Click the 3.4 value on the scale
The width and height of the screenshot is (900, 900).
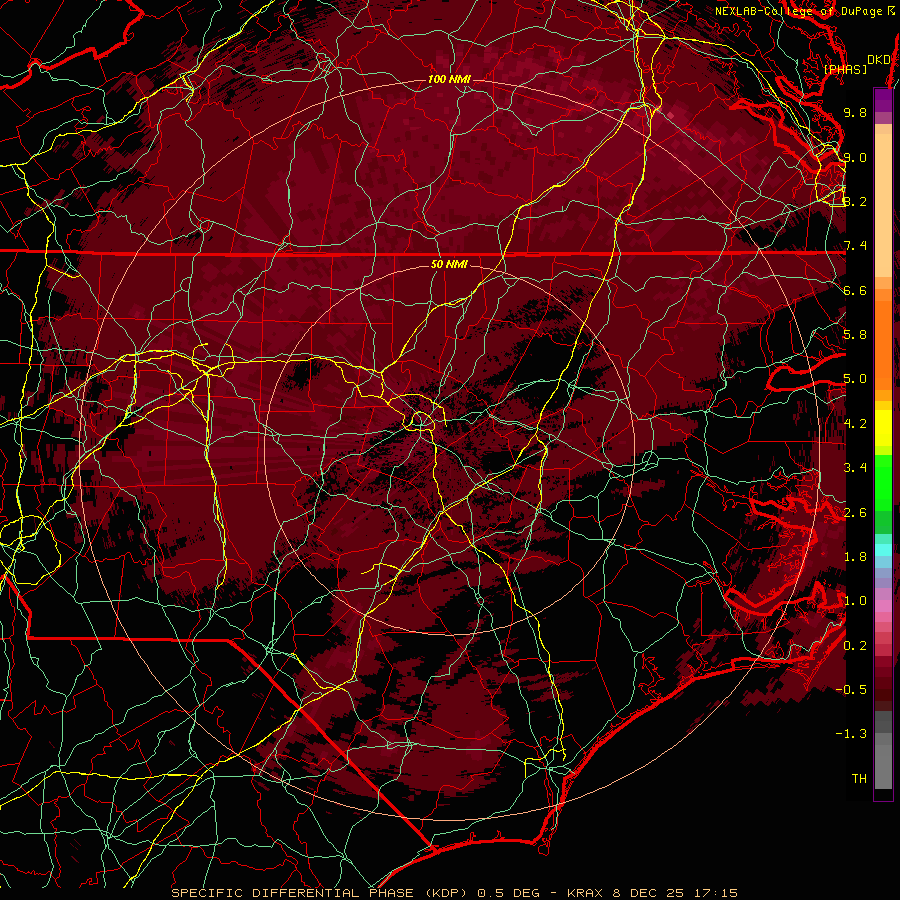[855, 468]
